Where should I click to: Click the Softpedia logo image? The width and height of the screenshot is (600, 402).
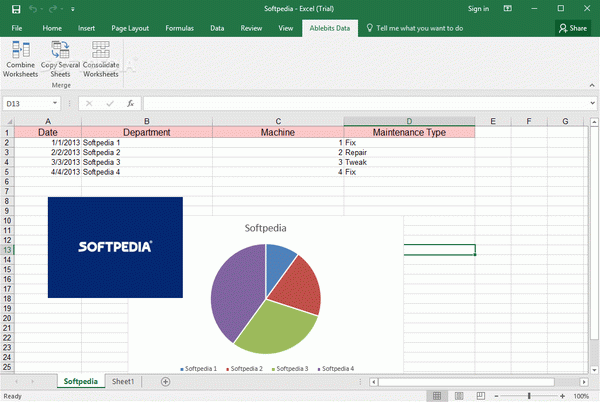[x=115, y=247]
